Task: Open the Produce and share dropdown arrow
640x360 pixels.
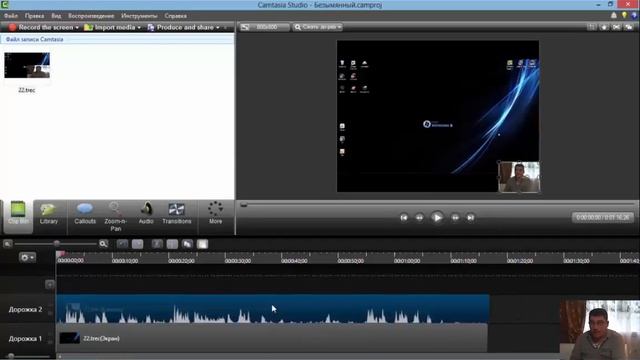Action: [x=218, y=27]
